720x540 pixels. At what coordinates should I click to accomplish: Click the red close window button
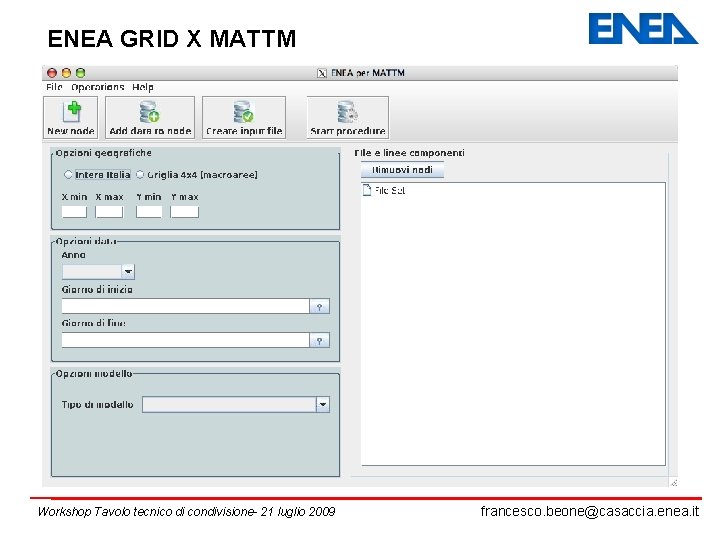click(52, 73)
